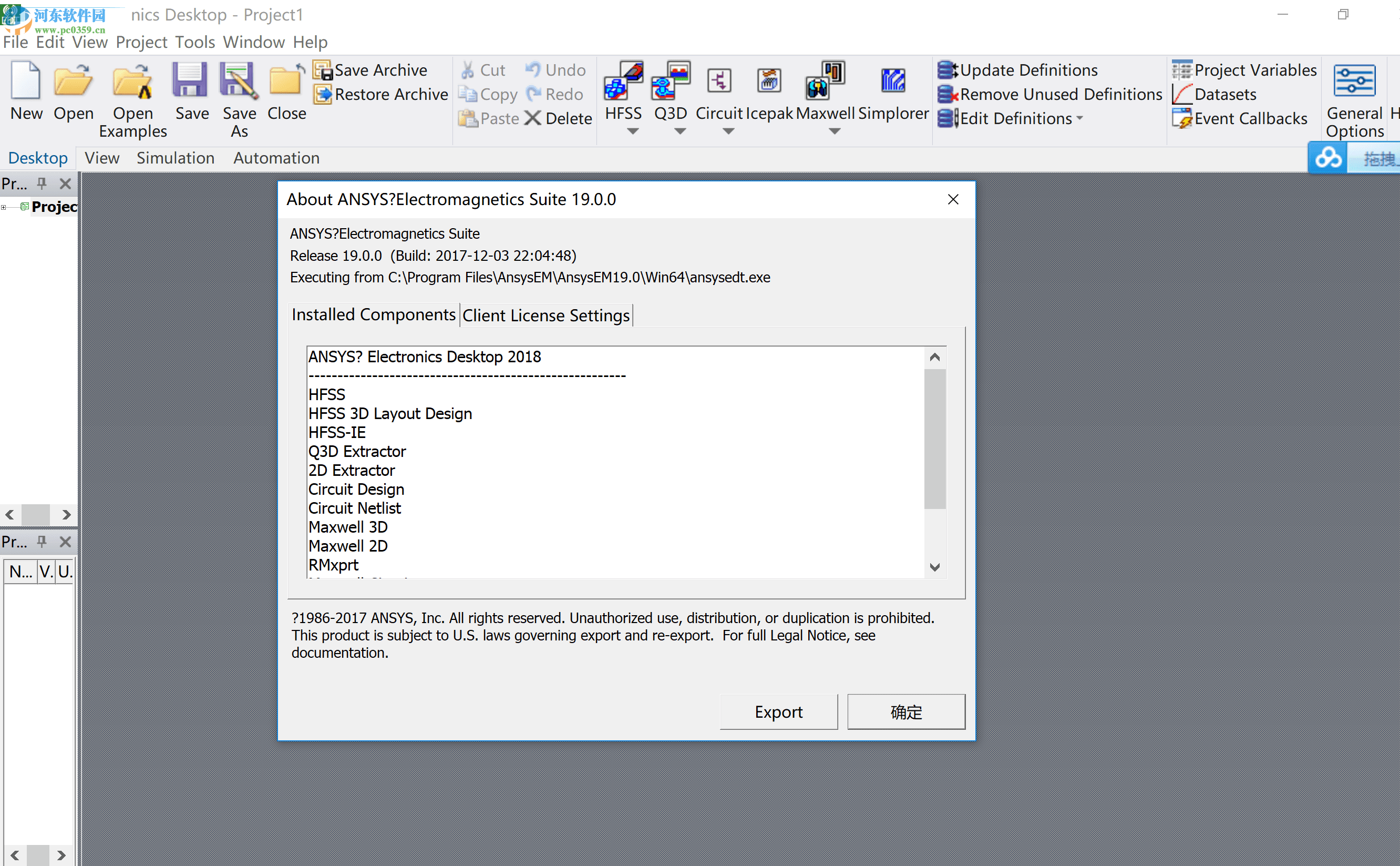Click the Export button
1400x866 pixels.
tap(778, 711)
